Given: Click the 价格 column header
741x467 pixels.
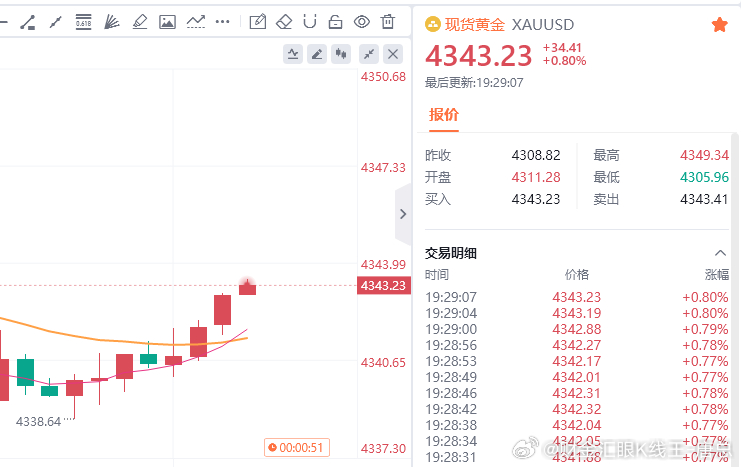Looking at the screenshot, I should click(x=577, y=275).
